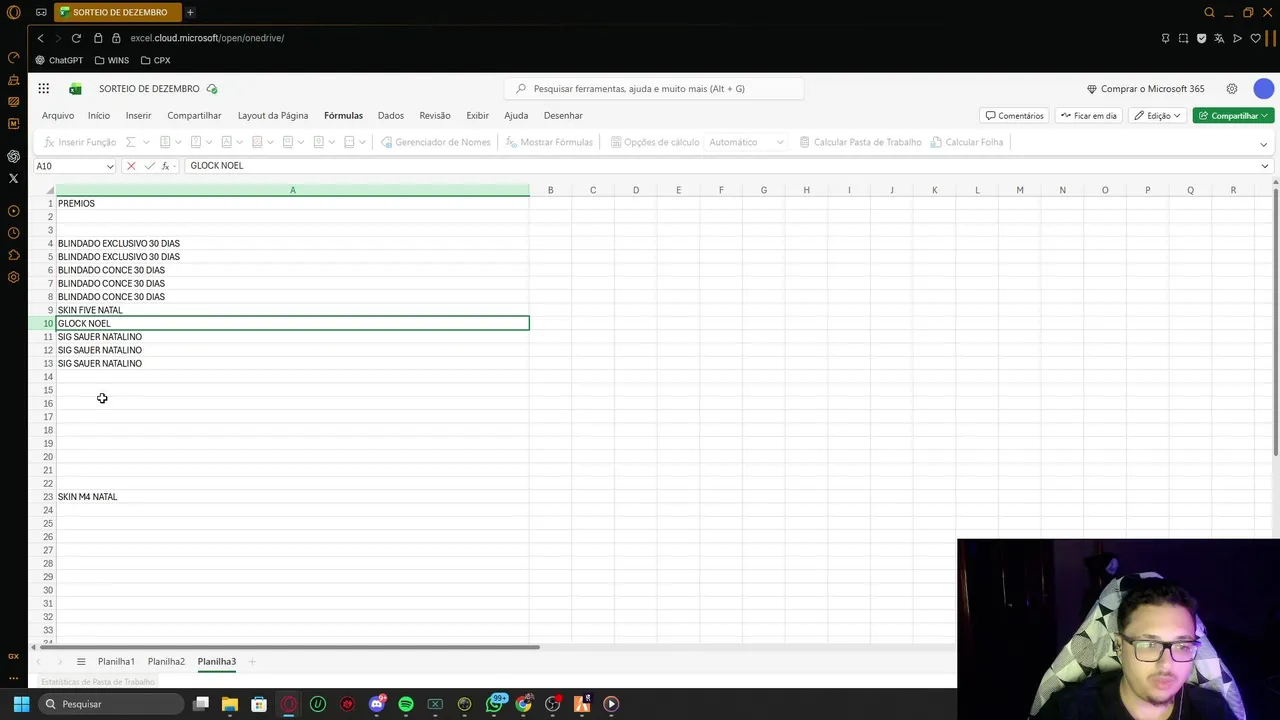Go back in the browser
The image size is (1280, 720).
coord(40,38)
